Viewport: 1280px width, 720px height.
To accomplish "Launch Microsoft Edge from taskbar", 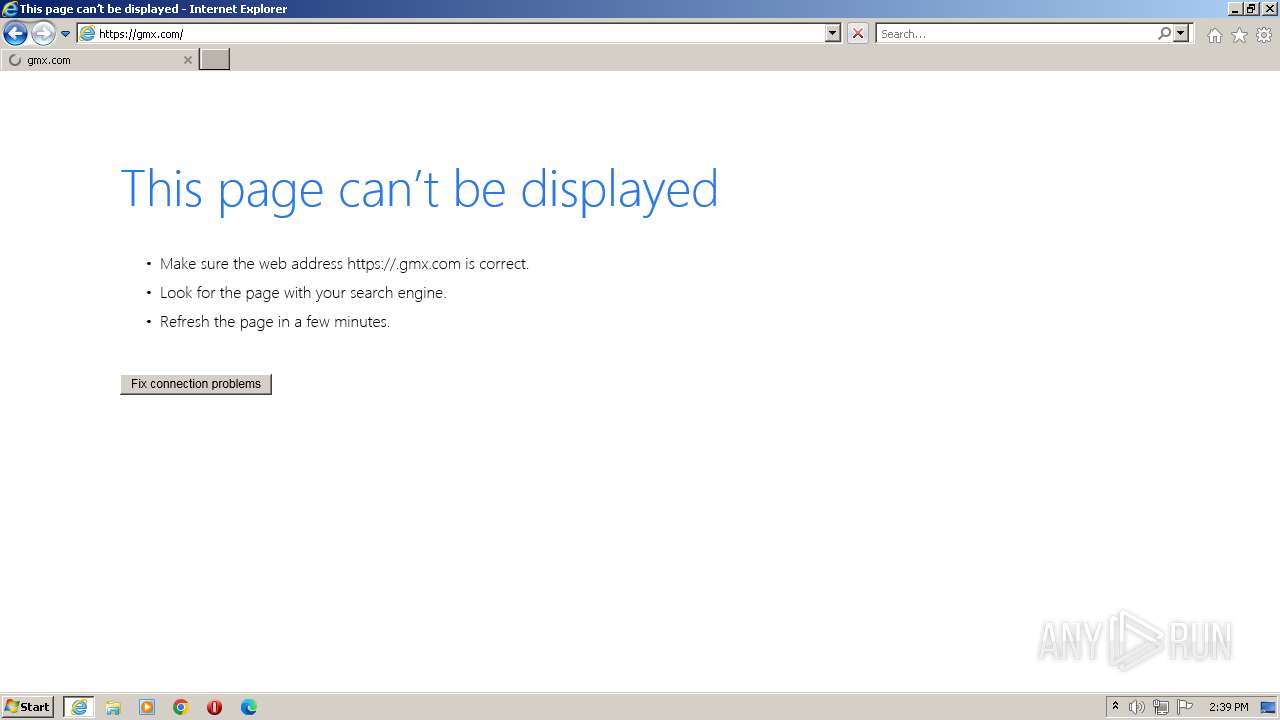I will point(249,707).
